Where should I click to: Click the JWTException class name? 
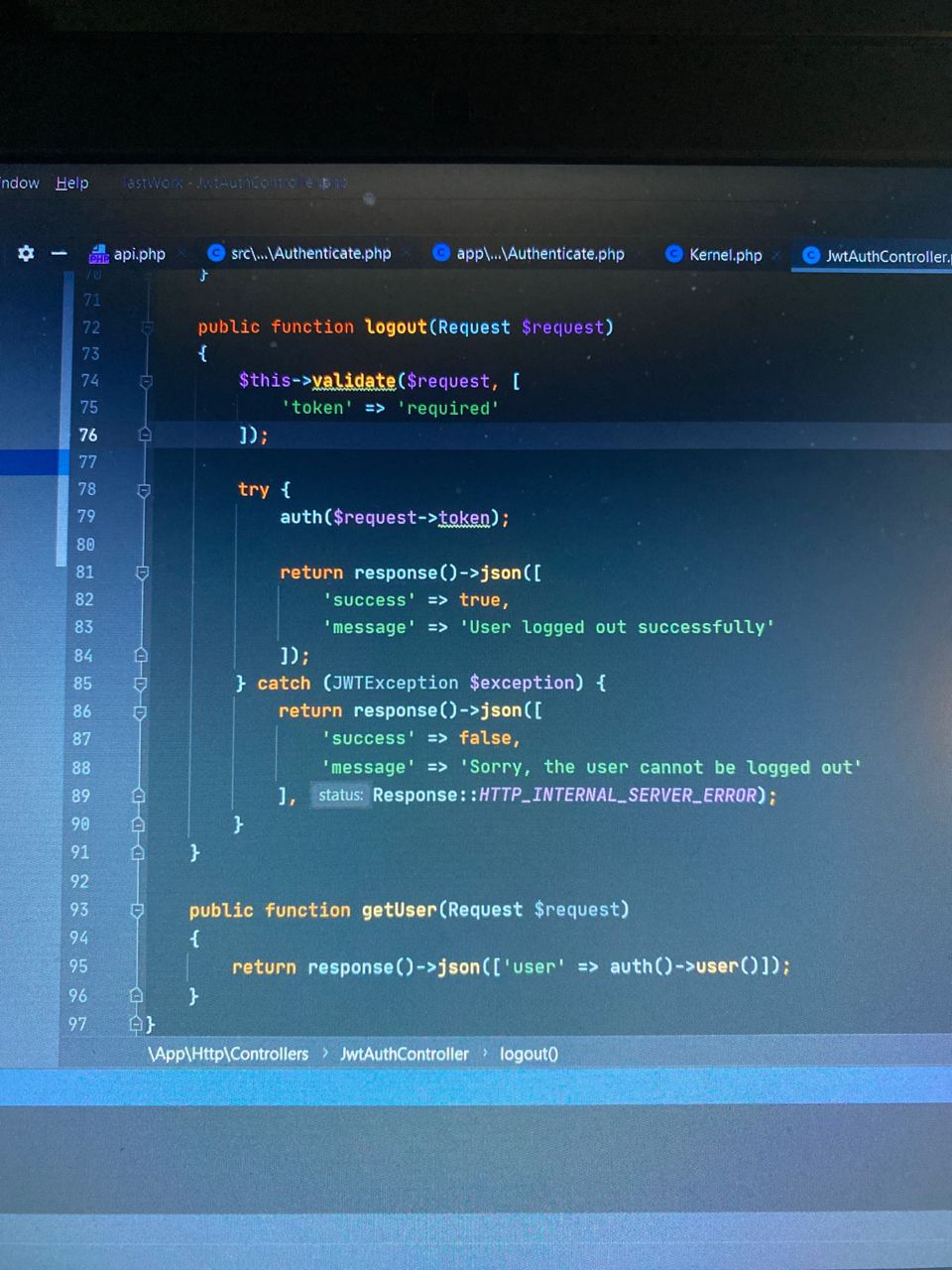(395, 683)
